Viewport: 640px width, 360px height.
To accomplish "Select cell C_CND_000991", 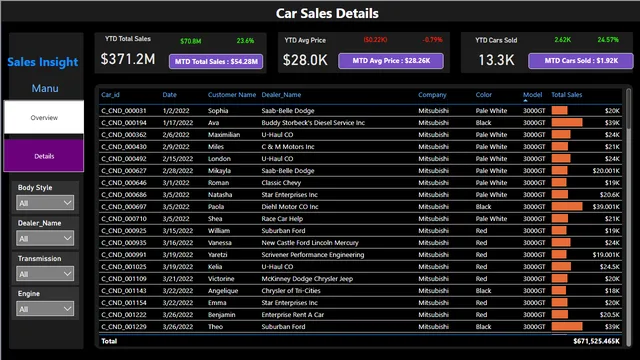I will (x=124, y=255).
